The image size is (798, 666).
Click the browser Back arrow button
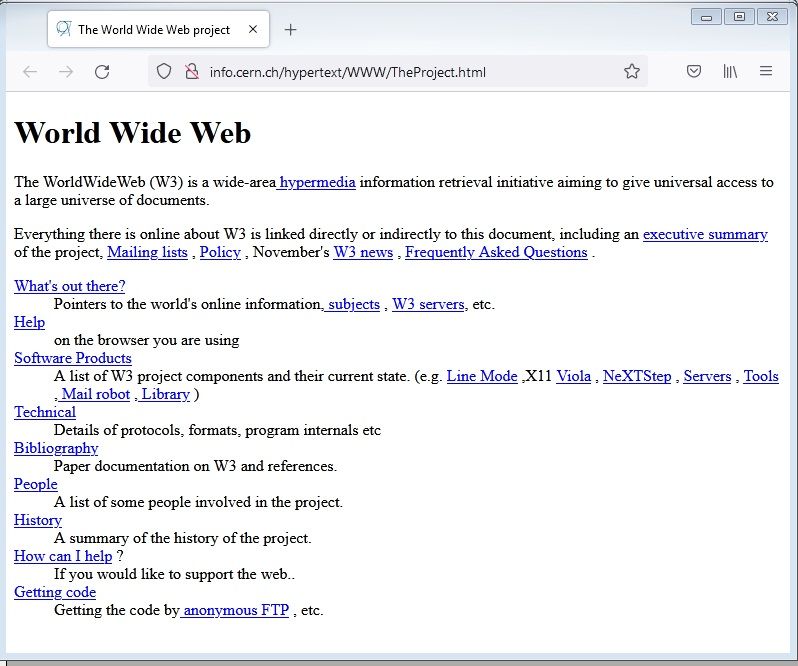30,71
